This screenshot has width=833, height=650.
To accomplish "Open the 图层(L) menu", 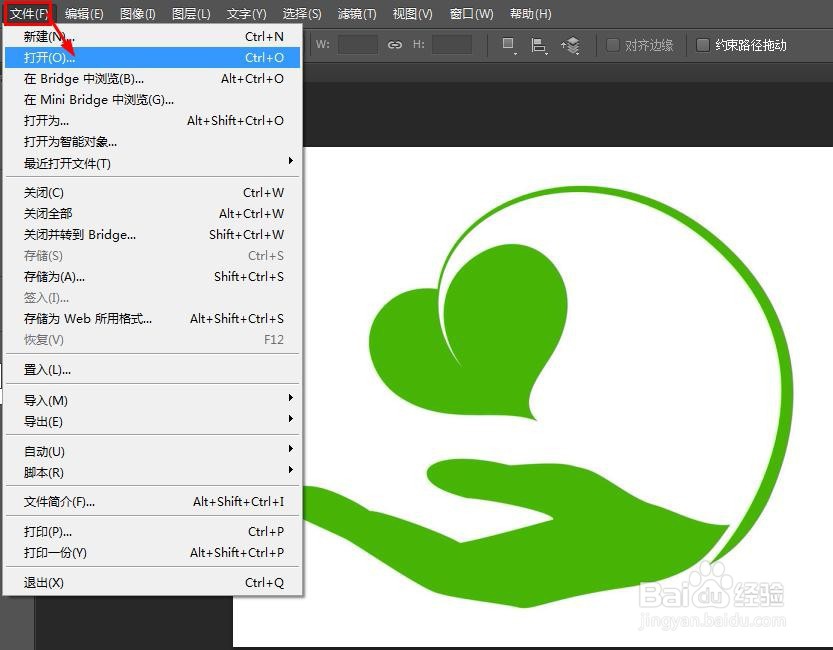I will click(191, 13).
